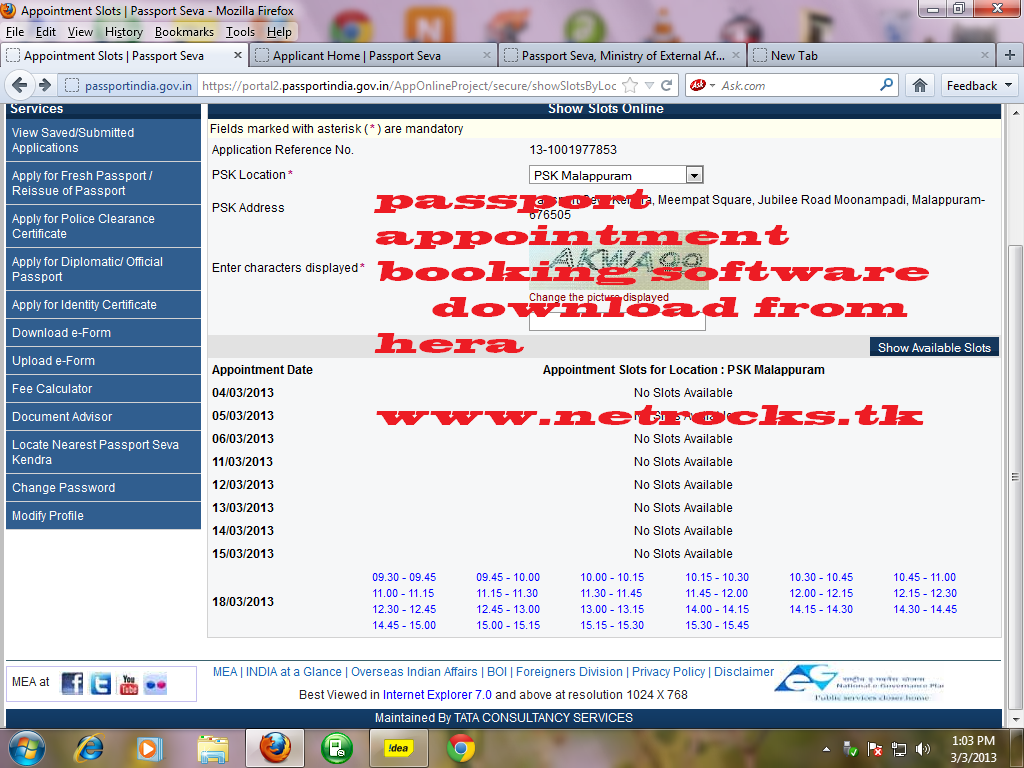Close the Applicant Home tab
This screenshot has height=768, width=1024.
tap(487, 56)
